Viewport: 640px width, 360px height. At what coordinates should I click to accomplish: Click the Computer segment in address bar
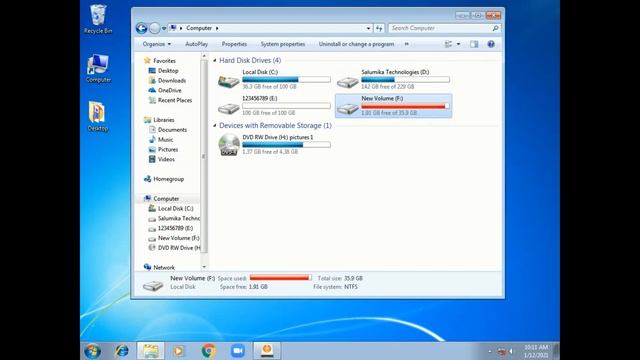click(199, 28)
